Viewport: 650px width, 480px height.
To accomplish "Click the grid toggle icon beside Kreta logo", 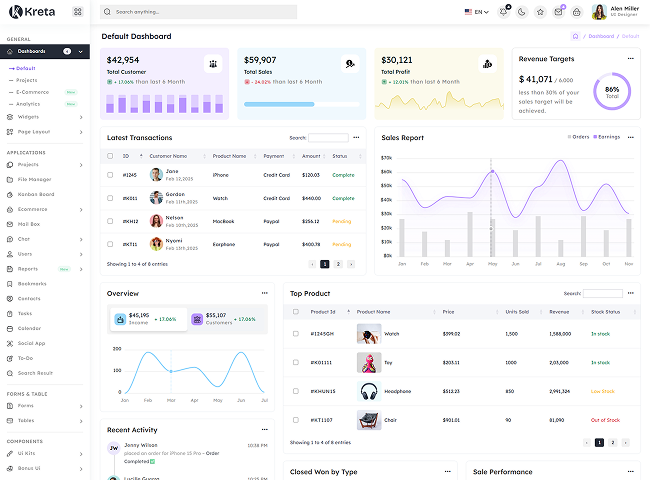I will pos(78,12).
